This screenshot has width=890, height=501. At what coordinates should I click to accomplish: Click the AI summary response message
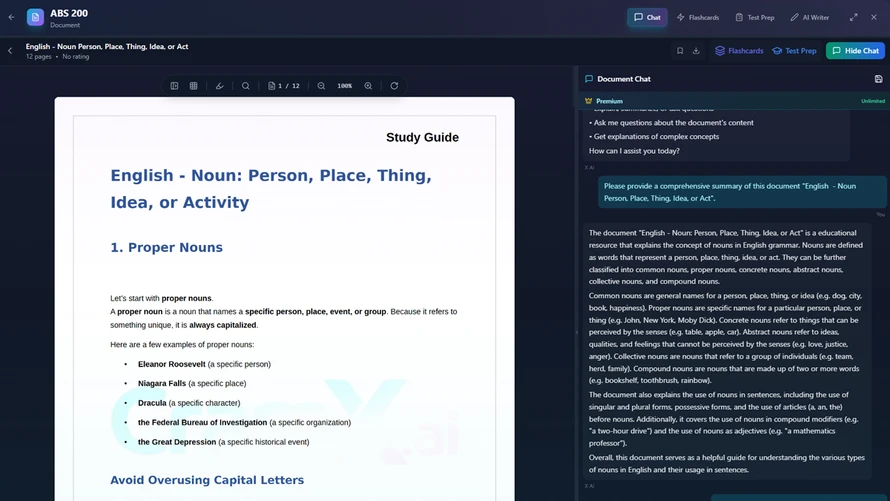pyautogui.click(x=727, y=351)
